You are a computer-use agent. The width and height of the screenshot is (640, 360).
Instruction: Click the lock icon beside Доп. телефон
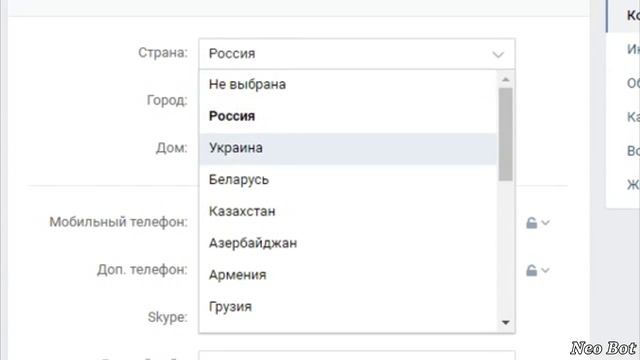click(x=531, y=270)
